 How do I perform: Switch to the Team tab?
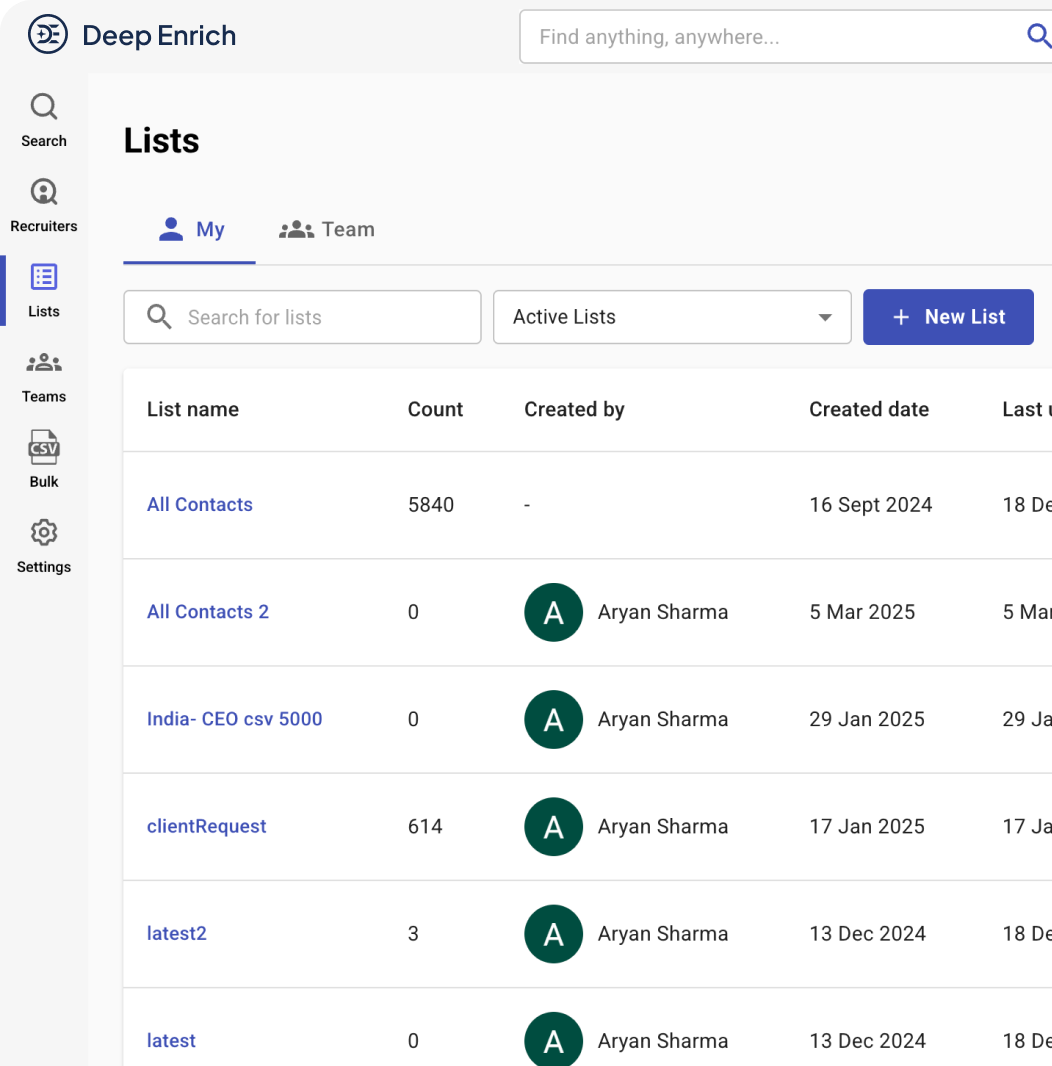tap(327, 229)
